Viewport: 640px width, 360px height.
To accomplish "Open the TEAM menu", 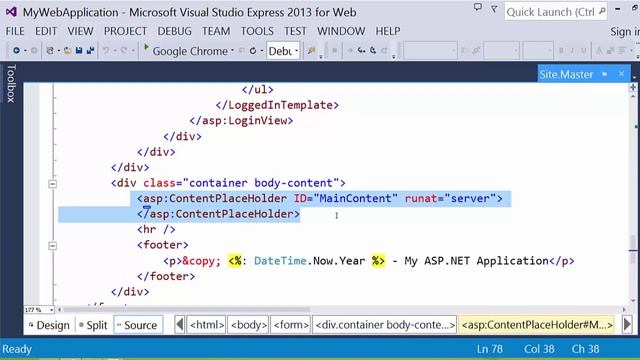I will [216, 31].
